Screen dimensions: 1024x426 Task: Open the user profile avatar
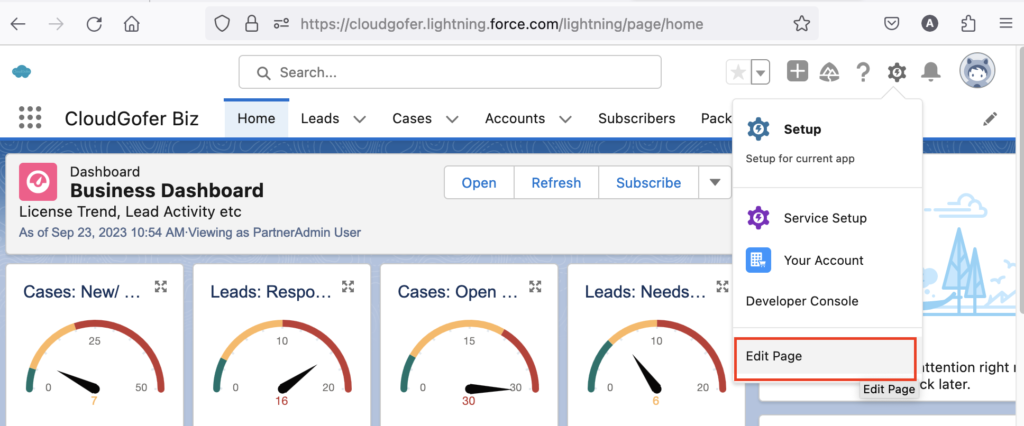(976, 72)
